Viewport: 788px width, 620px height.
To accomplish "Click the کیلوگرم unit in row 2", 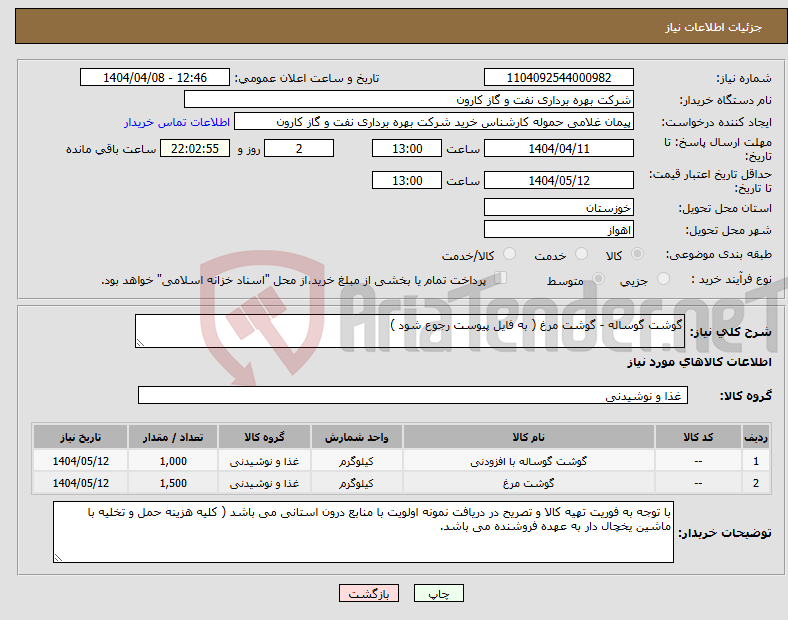I will (x=356, y=483).
